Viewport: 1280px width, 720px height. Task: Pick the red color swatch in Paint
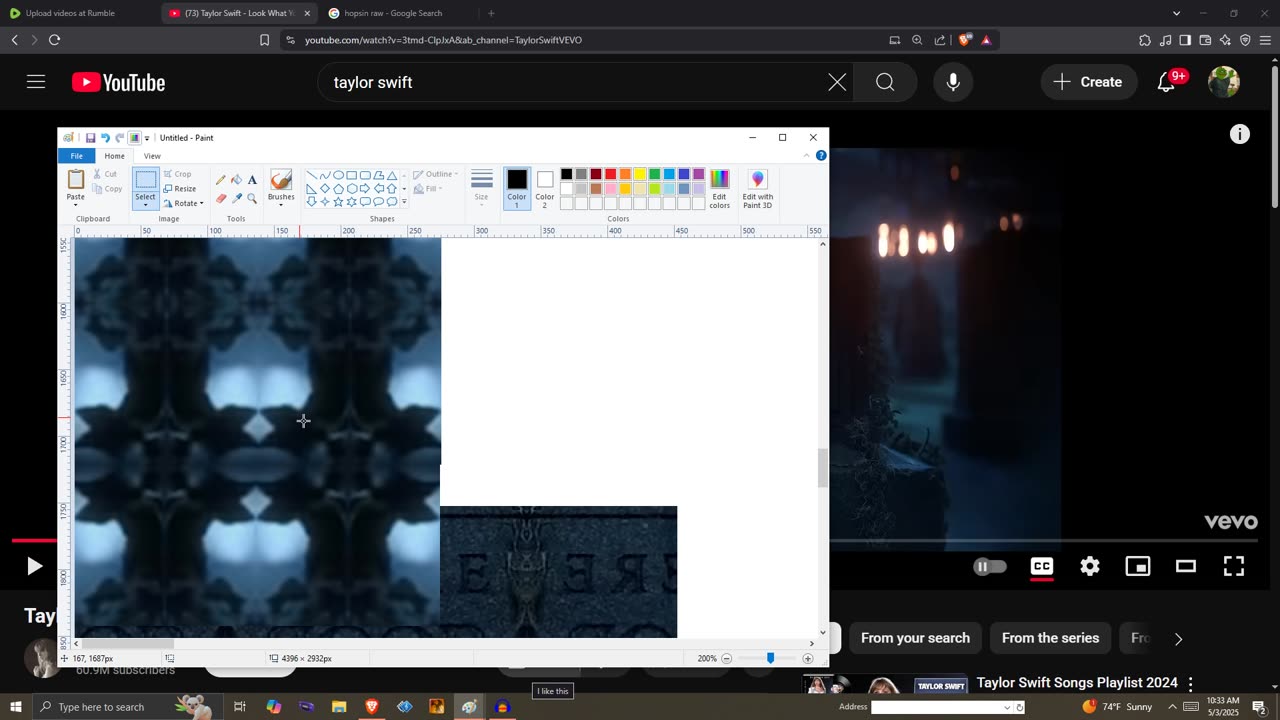click(610, 174)
